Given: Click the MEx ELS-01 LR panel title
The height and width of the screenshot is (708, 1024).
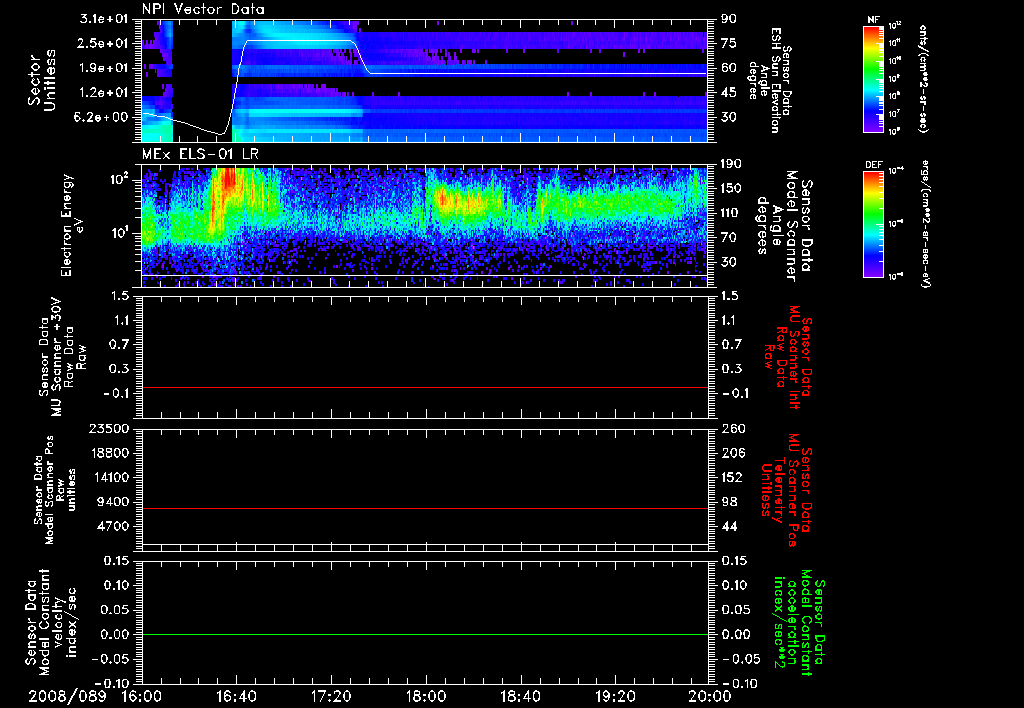Looking at the screenshot, I should 198,155.
